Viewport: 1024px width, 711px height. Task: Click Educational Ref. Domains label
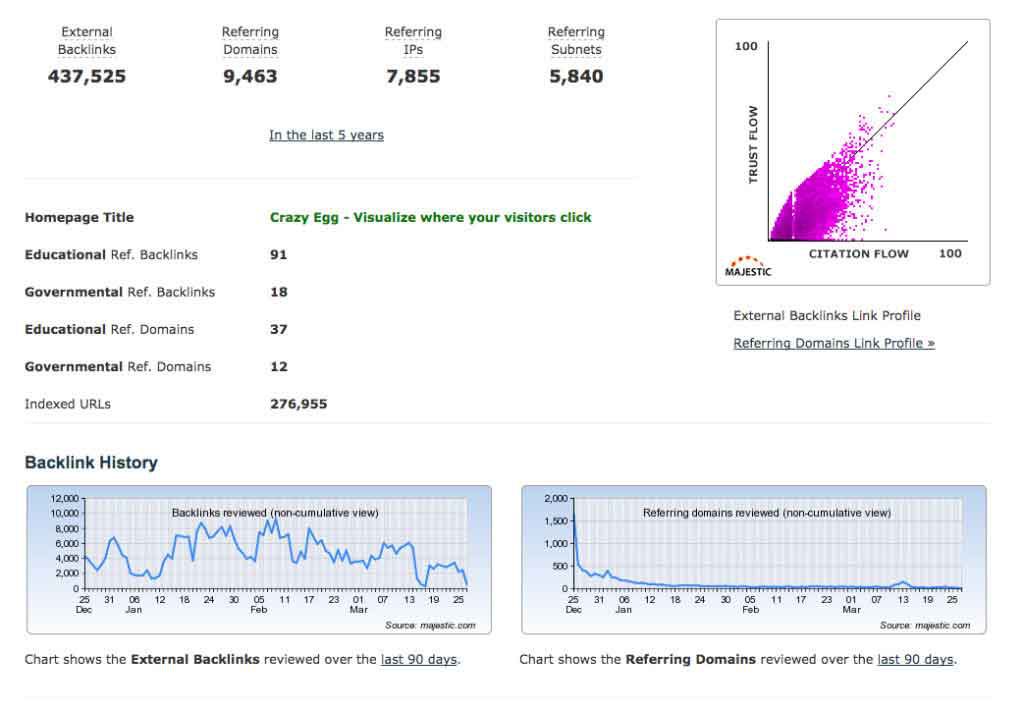(109, 329)
